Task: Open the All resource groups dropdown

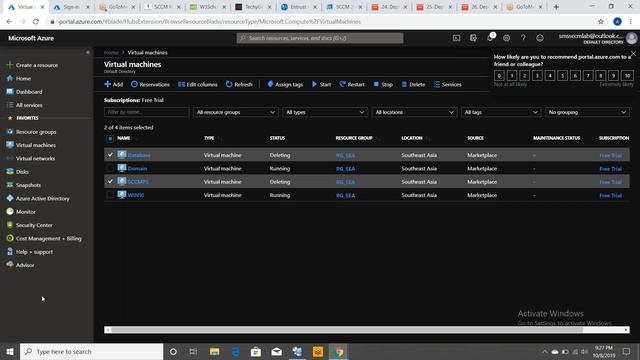Action: click(236, 112)
